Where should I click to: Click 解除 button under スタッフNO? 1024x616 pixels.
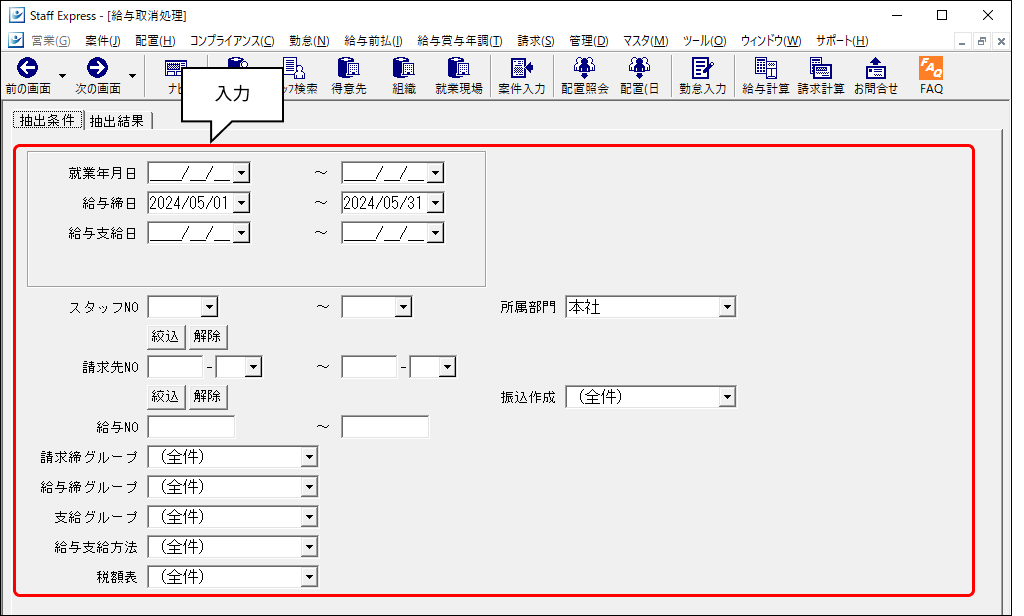pos(208,336)
